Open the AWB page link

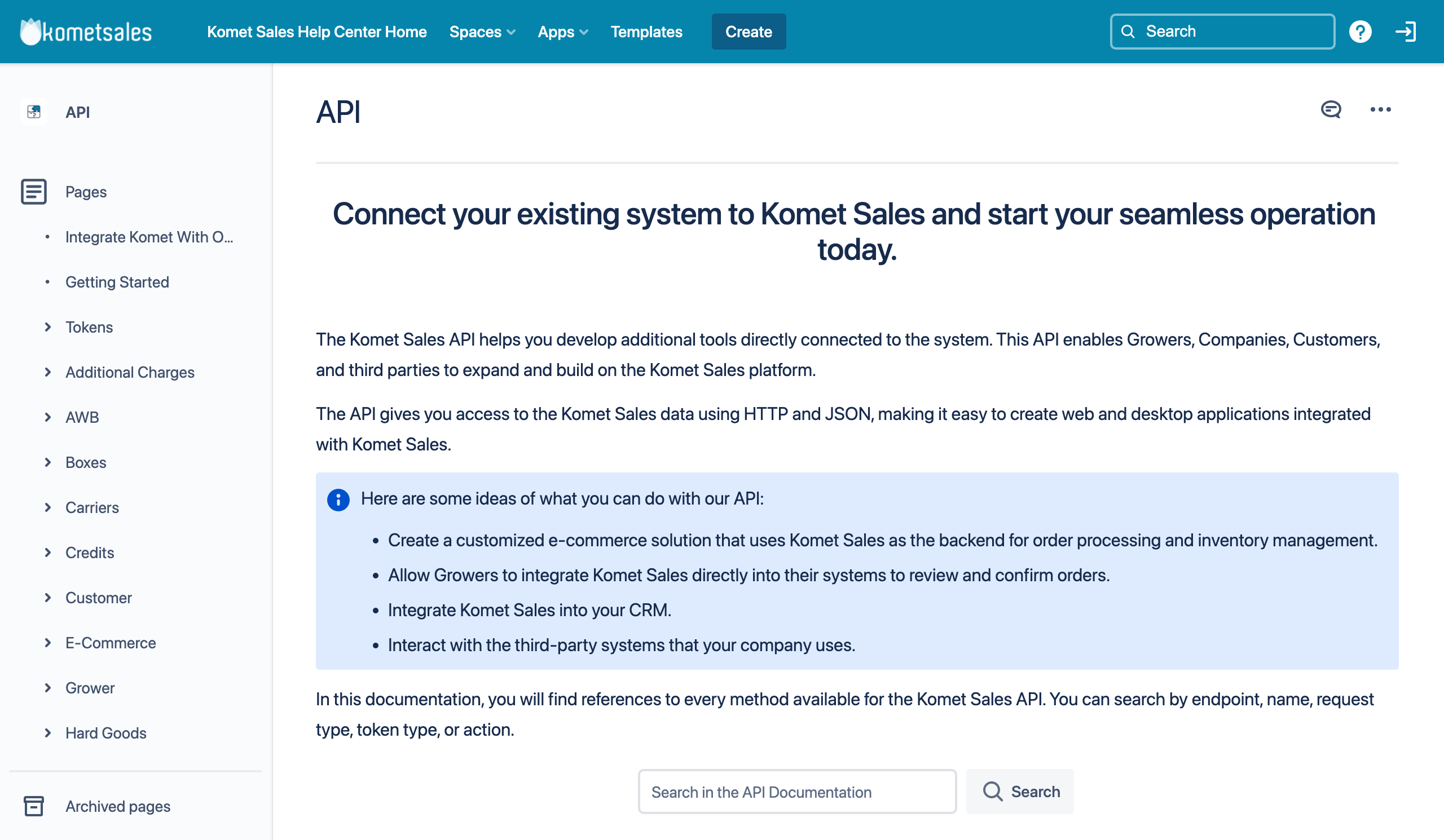point(82,417)
